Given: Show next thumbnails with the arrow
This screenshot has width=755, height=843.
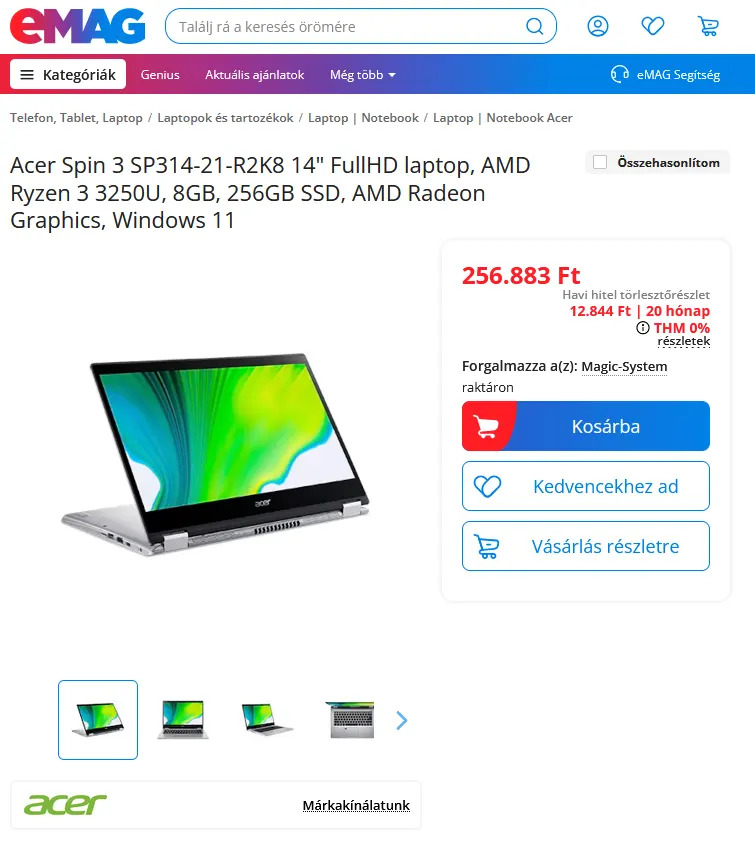Looking at the screenshot, I should tap(402, 720).
